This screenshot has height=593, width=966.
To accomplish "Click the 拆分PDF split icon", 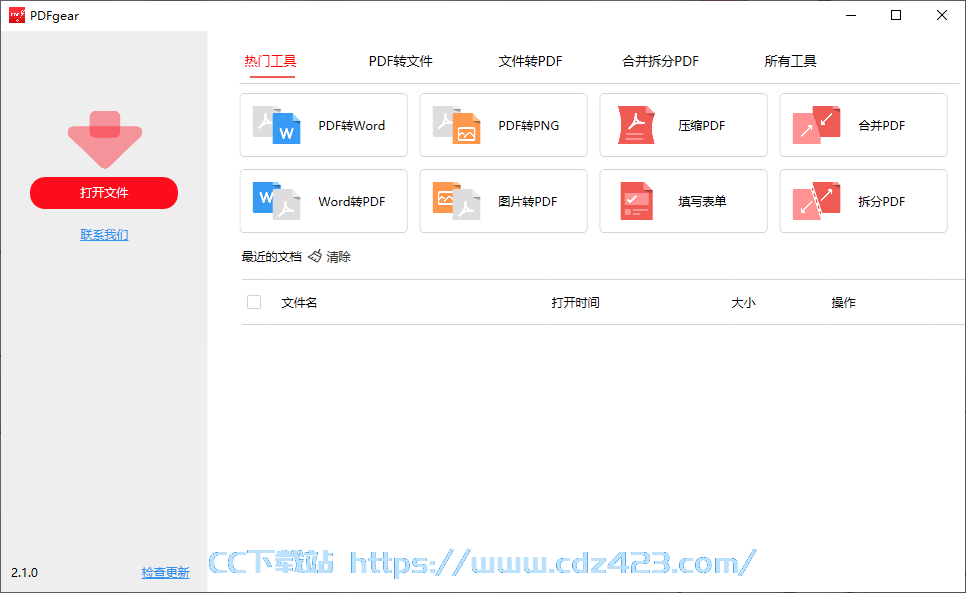I will tap(816, 201).
